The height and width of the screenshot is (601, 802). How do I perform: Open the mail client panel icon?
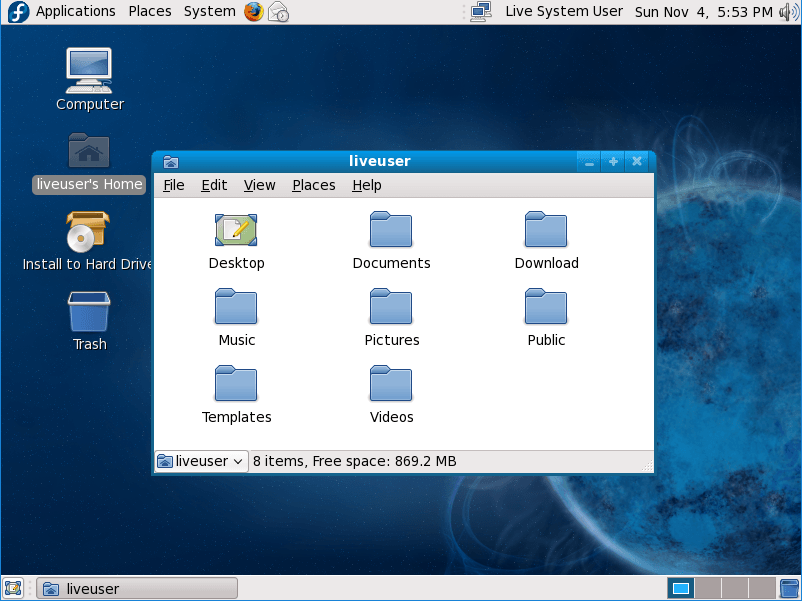(279, 12)
